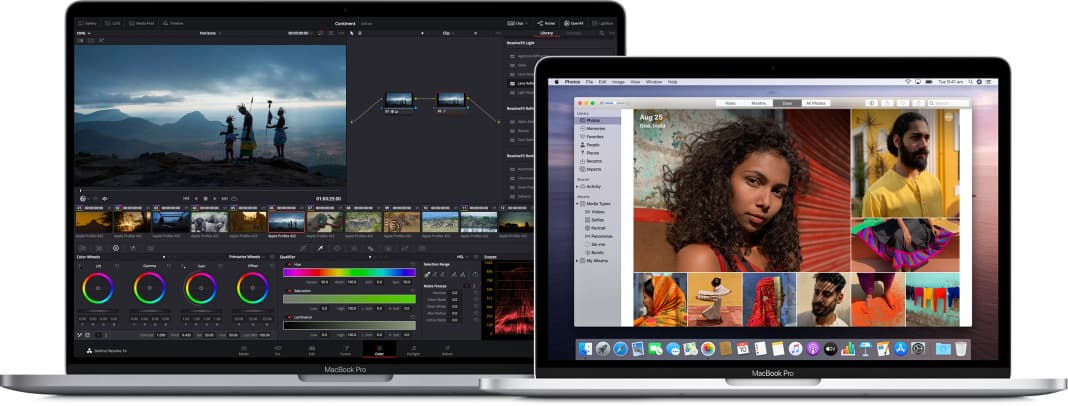Image resolution: width=1068 pixels, height=406 pixels.
Task: Select Months view in Photos
Action: 758,104
